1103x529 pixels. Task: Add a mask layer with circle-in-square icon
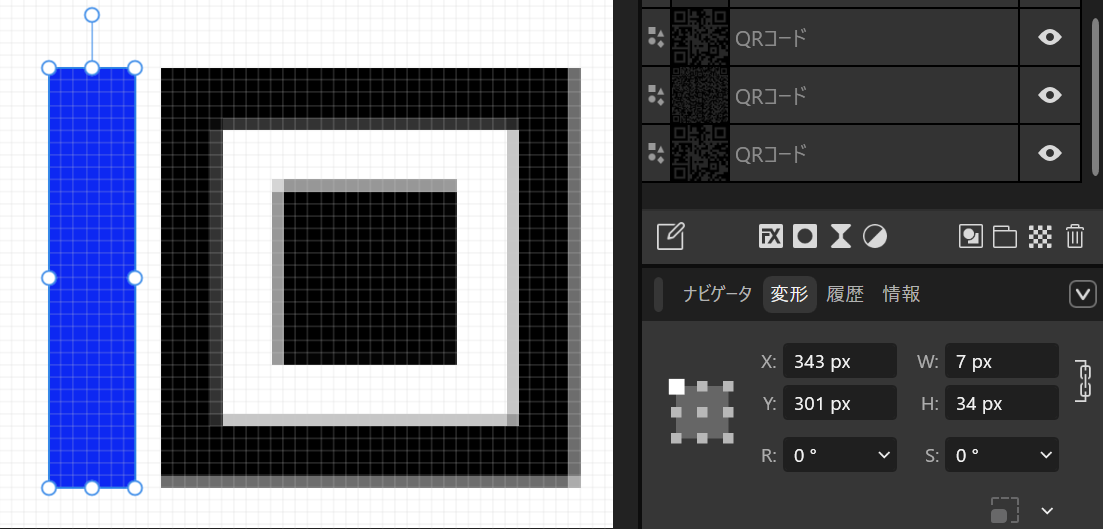805,236
